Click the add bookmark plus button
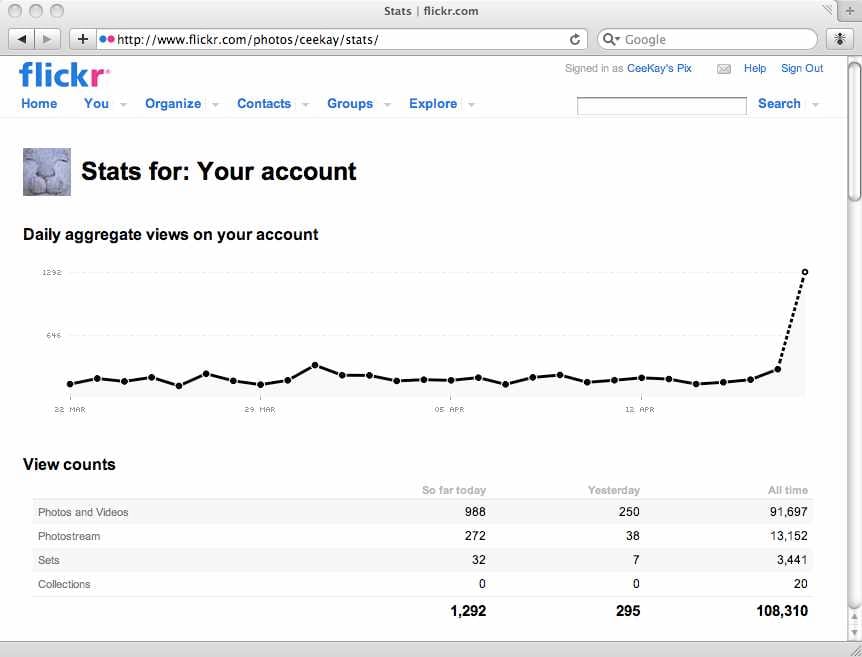Image resolution: width=862 pixels, height=657 pixels. pyautogui.click(x=83, y=39)
